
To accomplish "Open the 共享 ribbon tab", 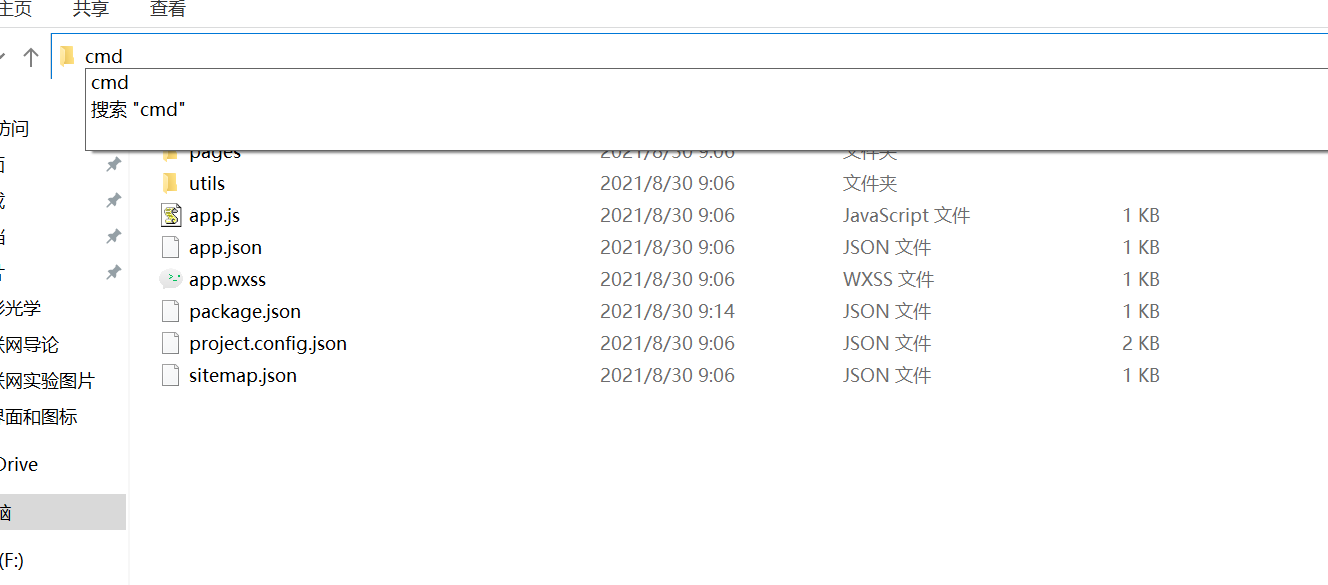I will (x=90, y=10).
